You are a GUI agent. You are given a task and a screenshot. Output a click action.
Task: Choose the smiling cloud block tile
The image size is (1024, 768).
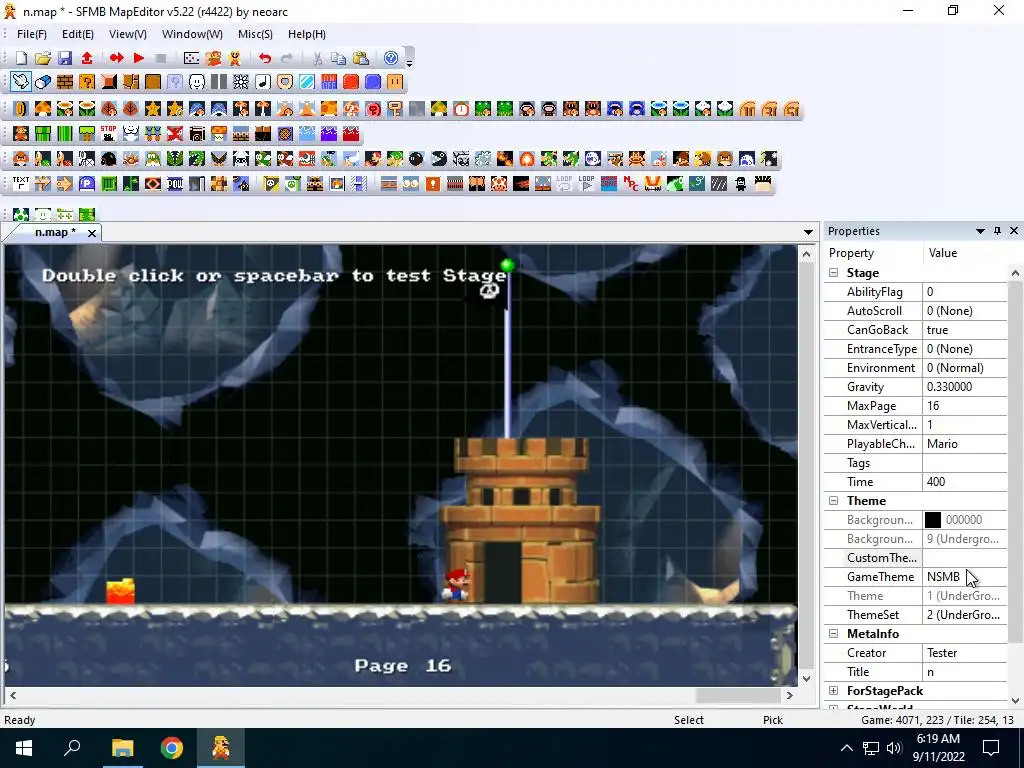point(197,82)
